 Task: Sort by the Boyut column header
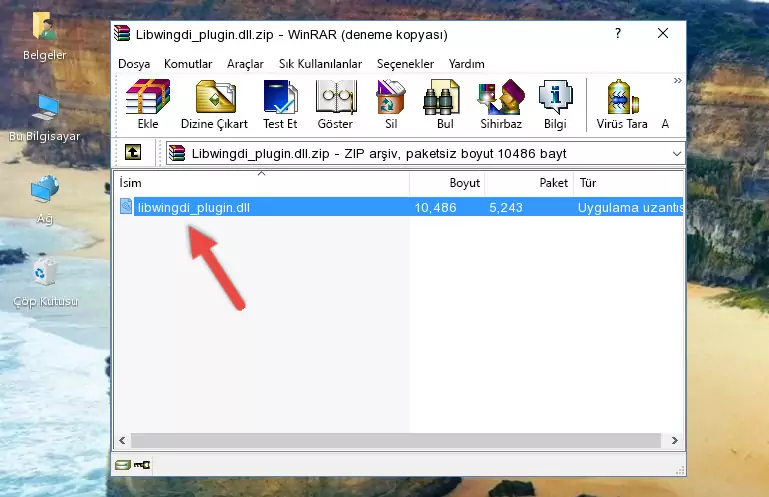click(447, 183)
